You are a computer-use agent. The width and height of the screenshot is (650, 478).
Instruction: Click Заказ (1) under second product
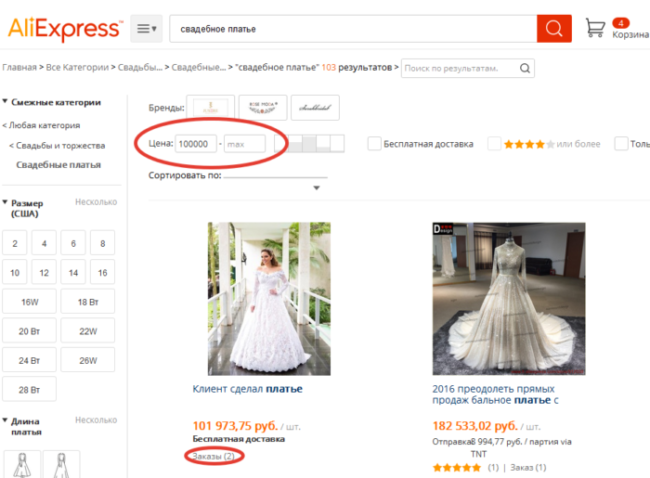[528, 468]
